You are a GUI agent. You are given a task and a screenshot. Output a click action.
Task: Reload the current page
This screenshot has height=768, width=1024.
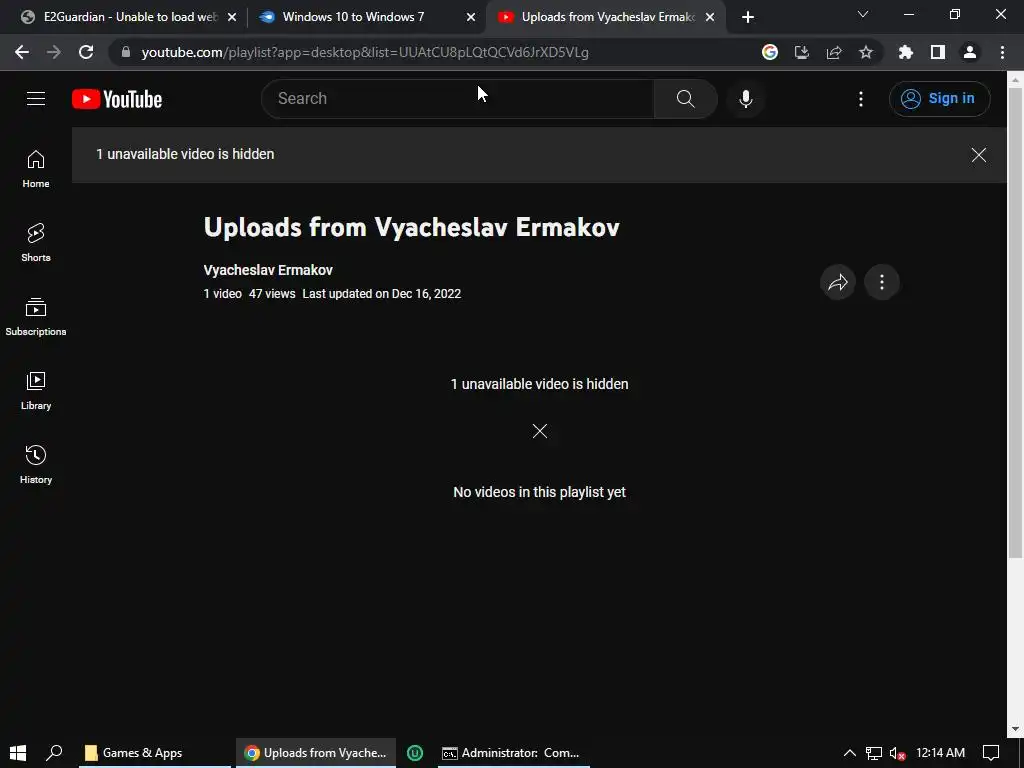pos(86,52)
